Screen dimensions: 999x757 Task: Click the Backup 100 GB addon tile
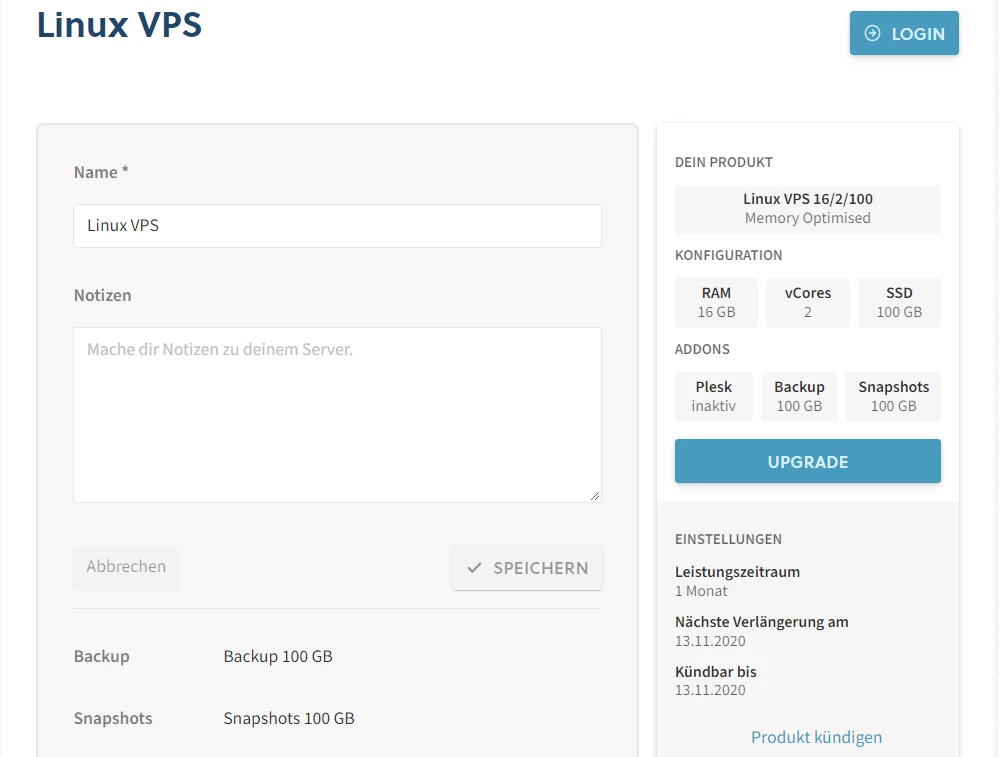pyautogui.click(x=799, y=396)
